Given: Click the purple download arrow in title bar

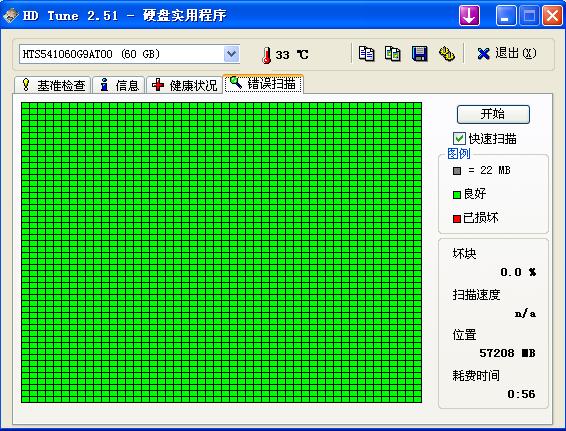Looking at the screenshot, I should 469,16.
